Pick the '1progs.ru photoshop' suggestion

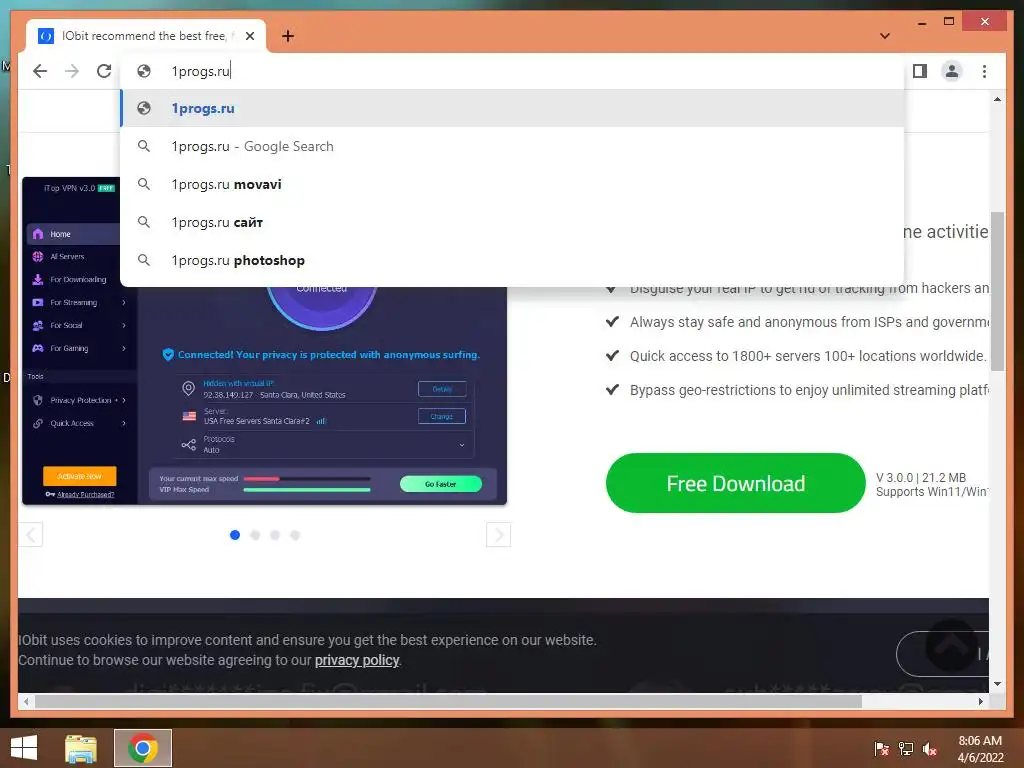tap(512, 260)
